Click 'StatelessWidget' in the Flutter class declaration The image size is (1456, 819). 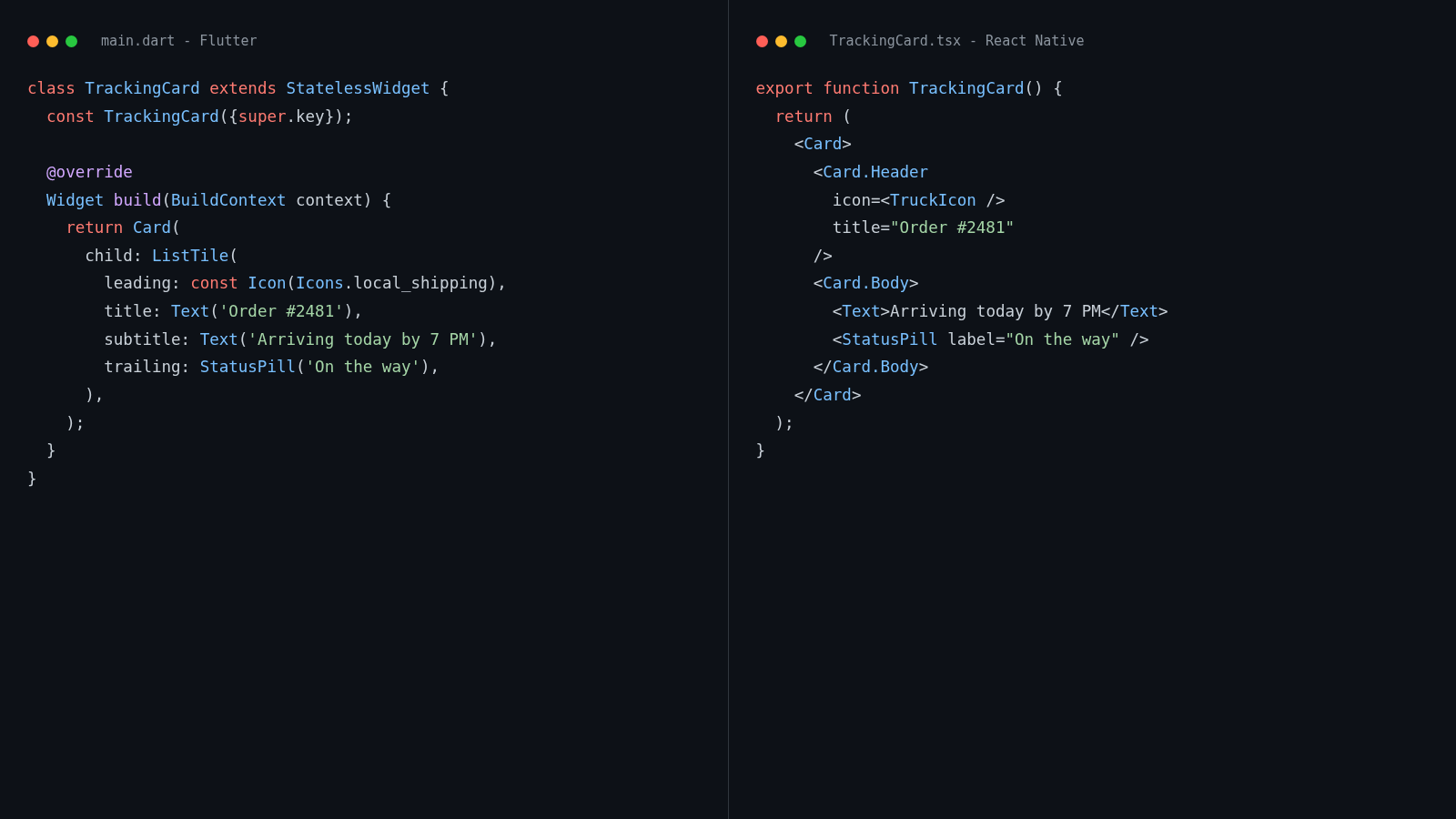click(358, 88)
